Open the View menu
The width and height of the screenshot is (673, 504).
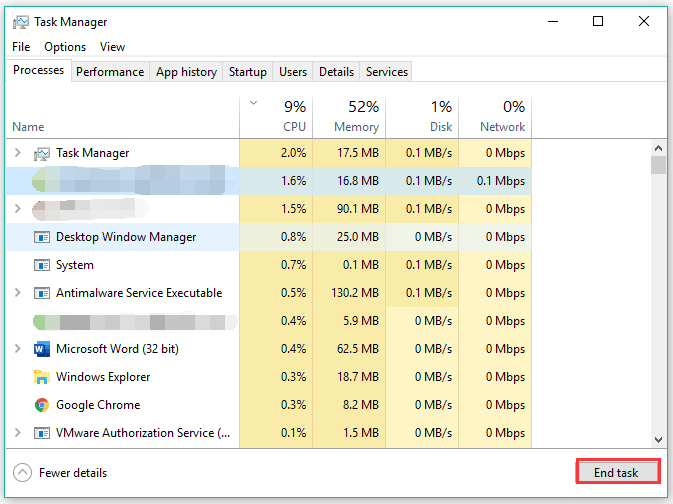click(112, 47)
